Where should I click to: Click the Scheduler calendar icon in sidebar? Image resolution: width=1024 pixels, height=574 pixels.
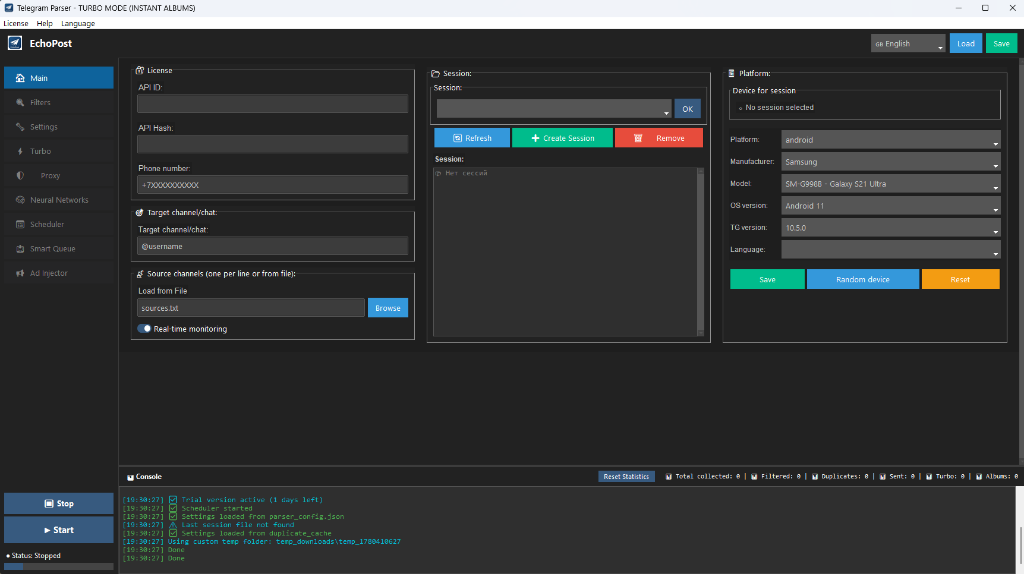pos(20,224)
